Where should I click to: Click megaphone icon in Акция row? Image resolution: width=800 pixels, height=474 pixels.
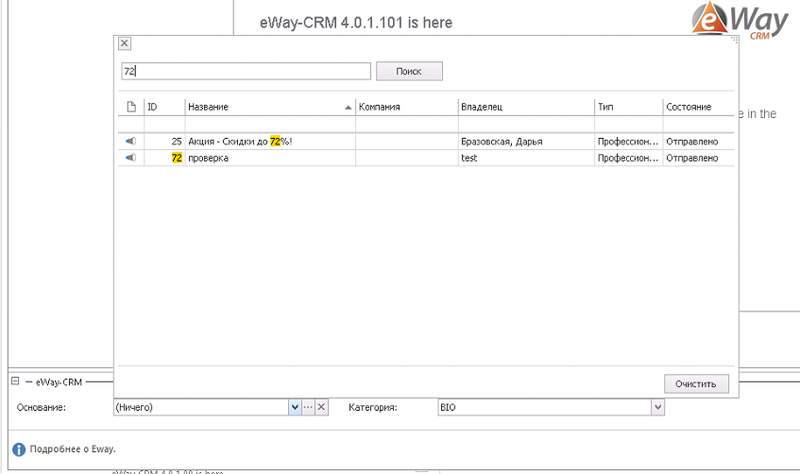[131, 141]
